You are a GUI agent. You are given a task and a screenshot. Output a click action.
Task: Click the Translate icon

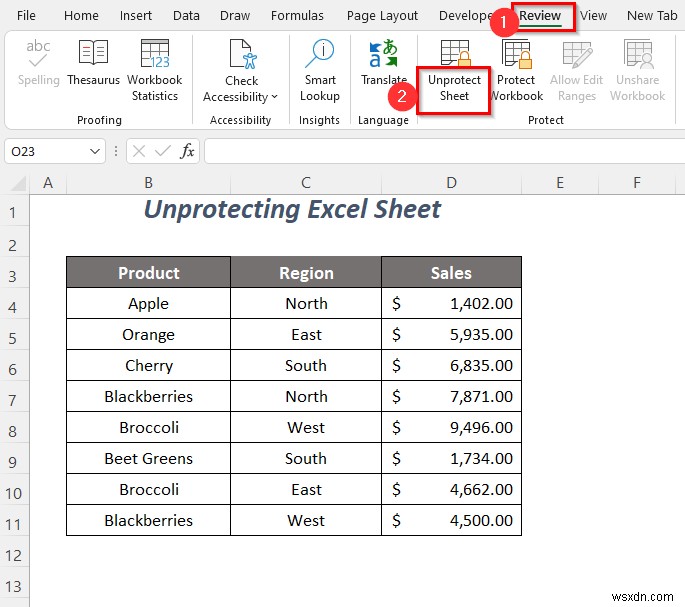tap(383, 54)
